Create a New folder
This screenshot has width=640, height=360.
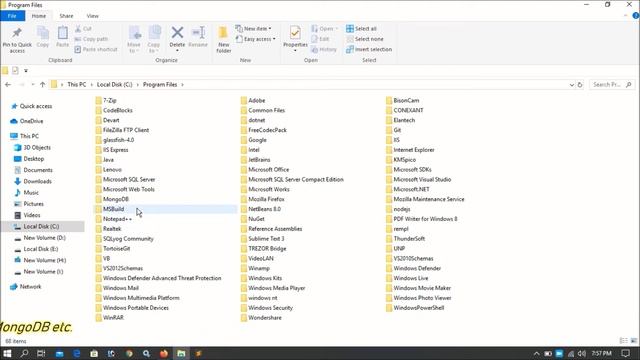(x=223, y=40)
